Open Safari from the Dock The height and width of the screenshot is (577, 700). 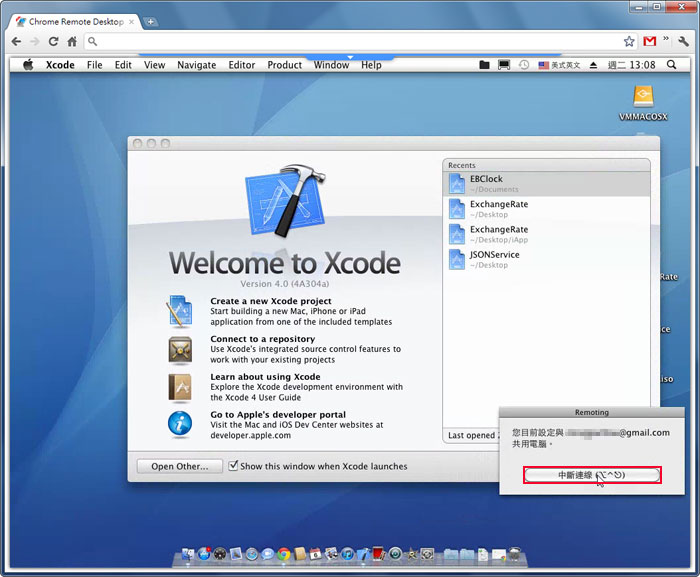tap(252, 554)
